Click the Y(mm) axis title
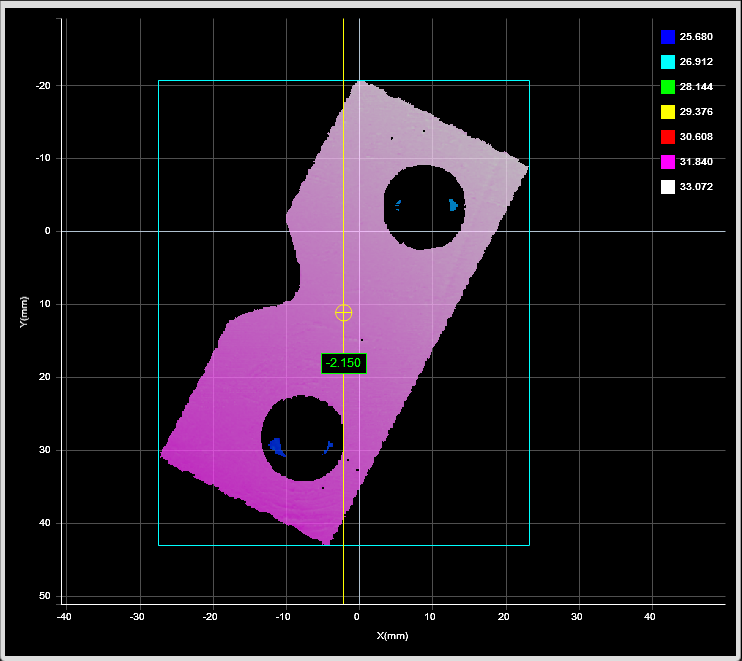 [24, 312]
